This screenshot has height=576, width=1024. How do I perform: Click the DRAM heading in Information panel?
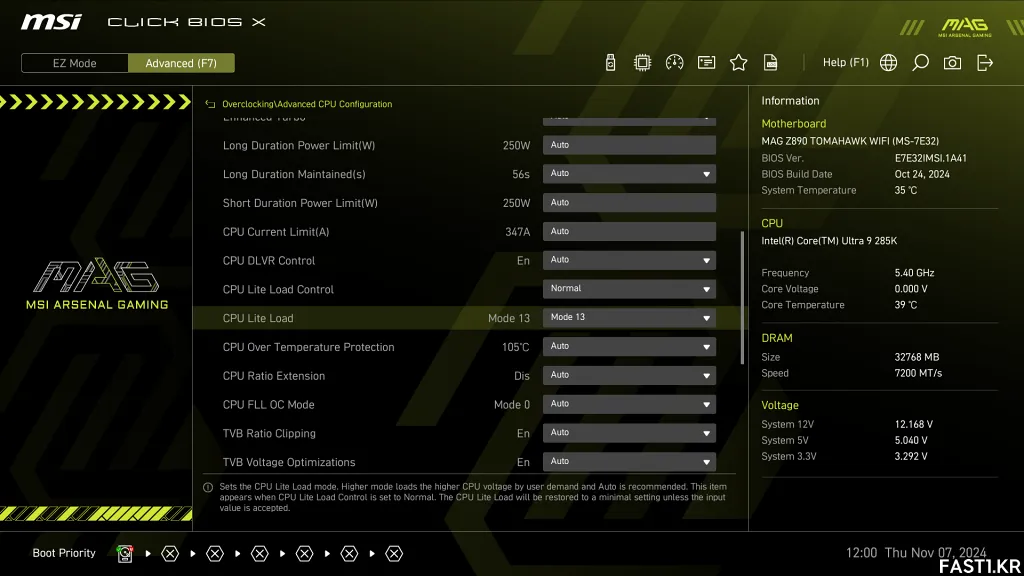(x=776, y=338)
